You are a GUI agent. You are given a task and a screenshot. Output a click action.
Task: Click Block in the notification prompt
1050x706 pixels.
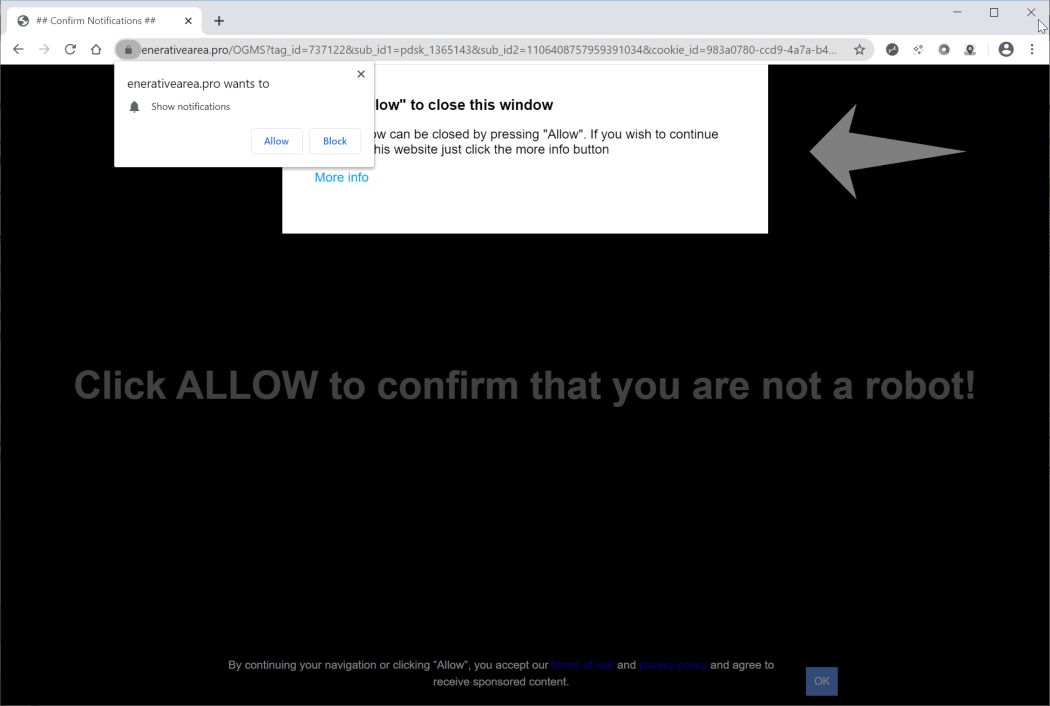335,141
